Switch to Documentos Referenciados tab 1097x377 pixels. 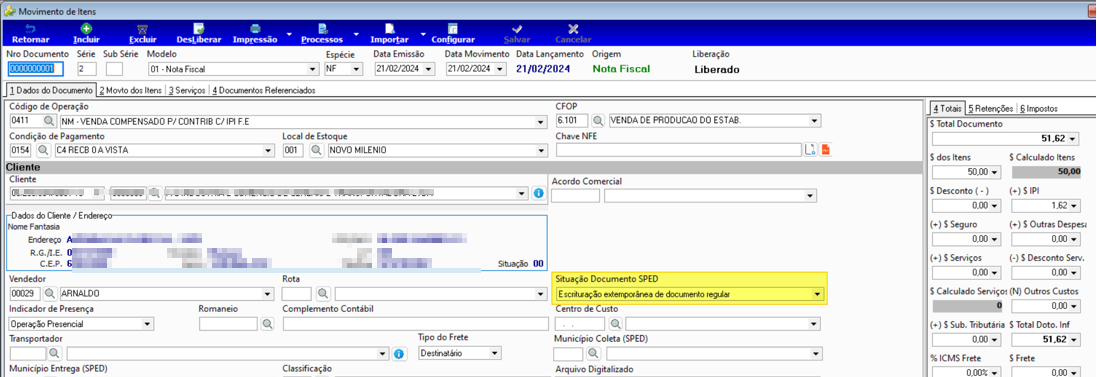pyautogui.click(x=264, y=90)
